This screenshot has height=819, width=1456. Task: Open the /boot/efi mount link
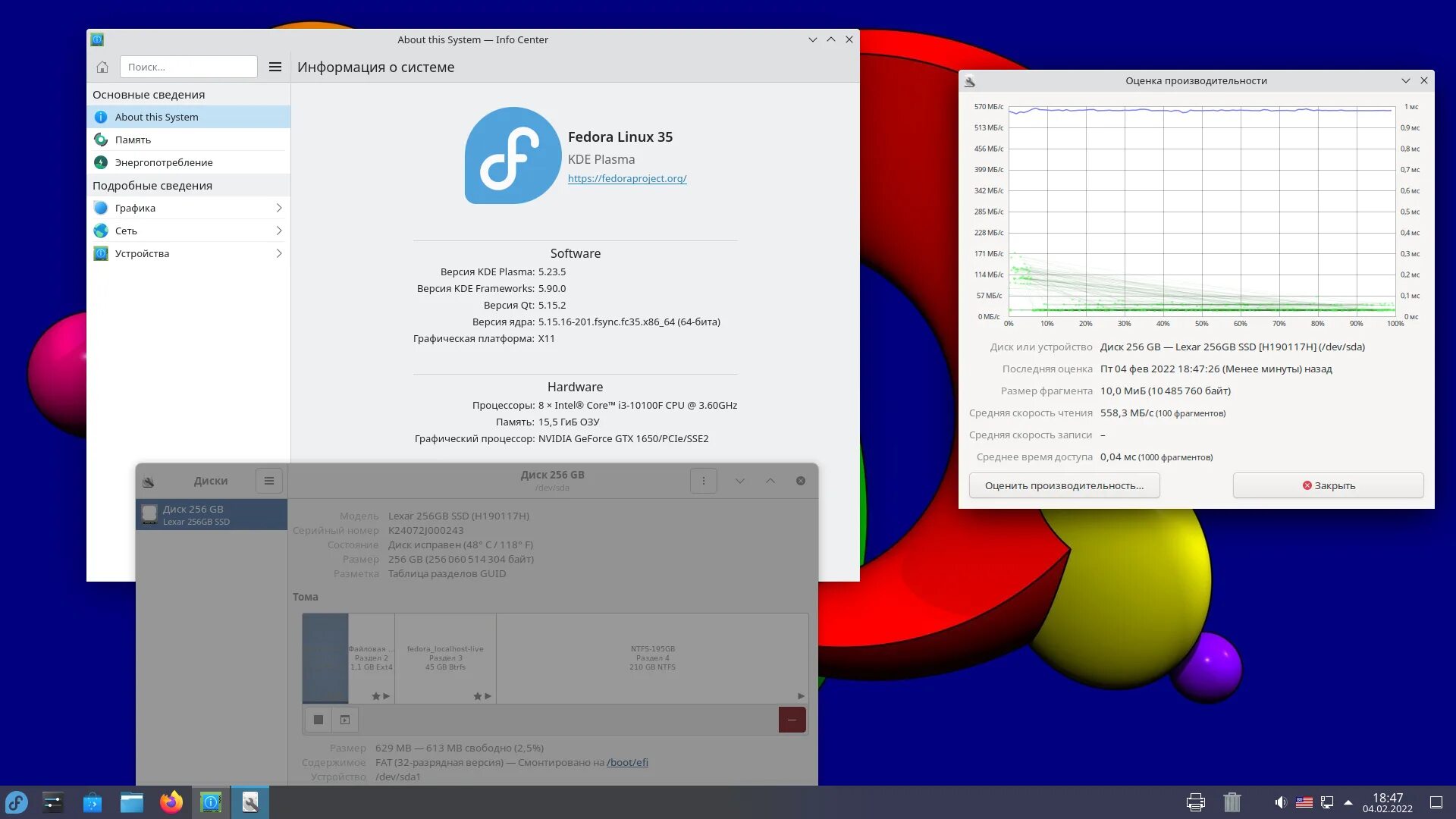click(x=627, y=762)
